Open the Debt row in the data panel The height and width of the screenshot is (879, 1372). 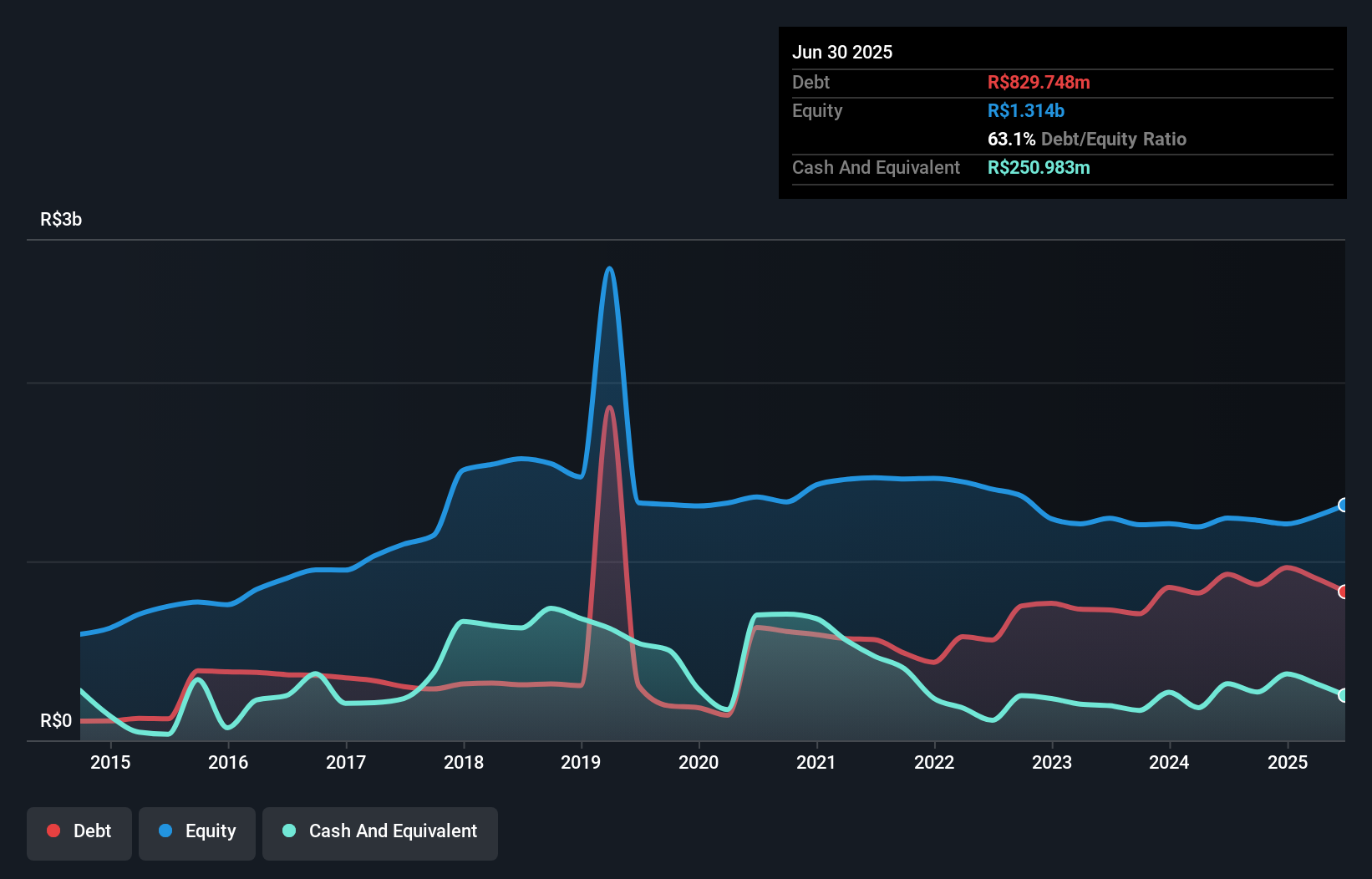click(810, 82)
